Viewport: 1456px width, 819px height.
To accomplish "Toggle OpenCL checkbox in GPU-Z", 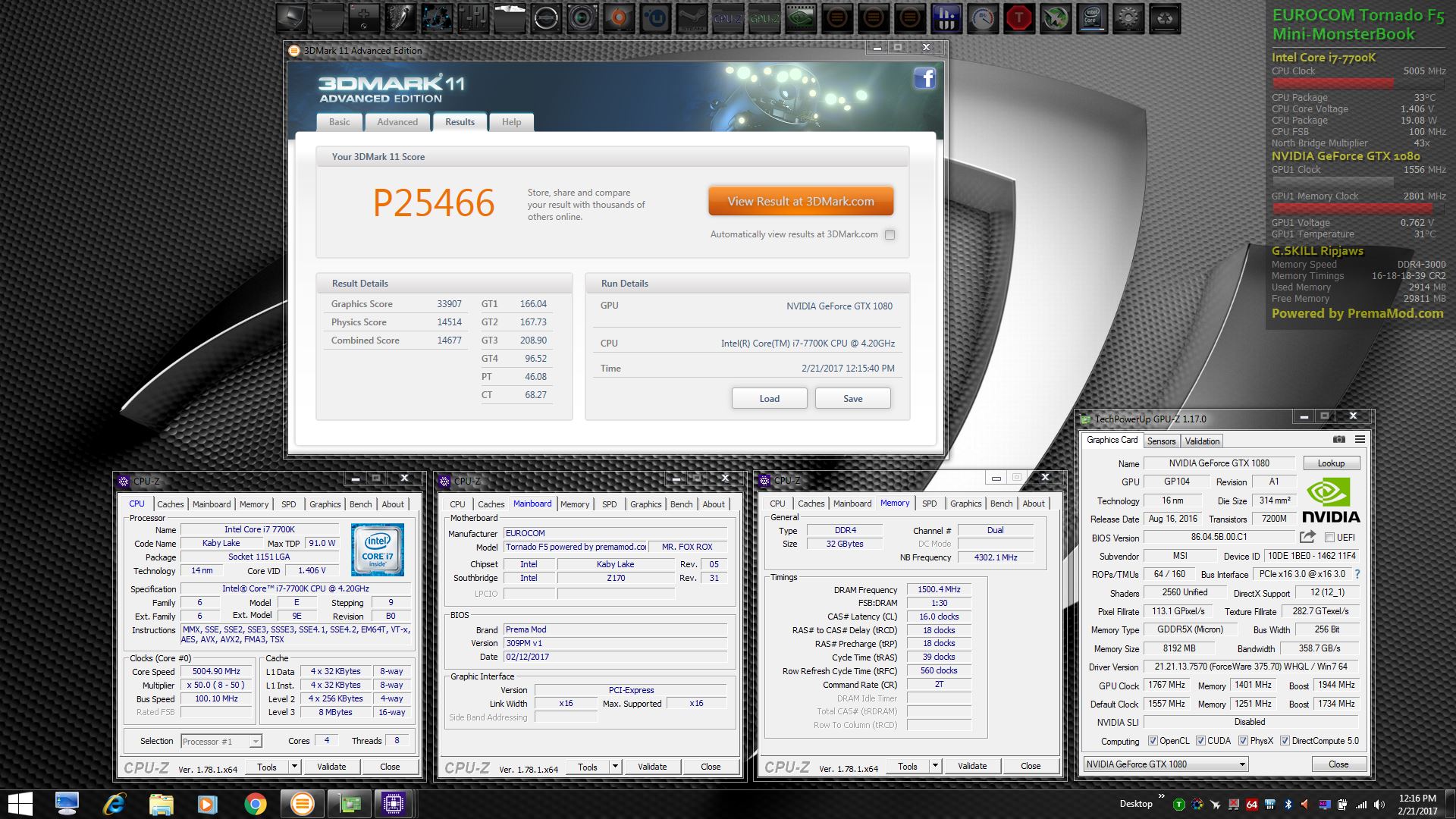I will pos(1153,741).
